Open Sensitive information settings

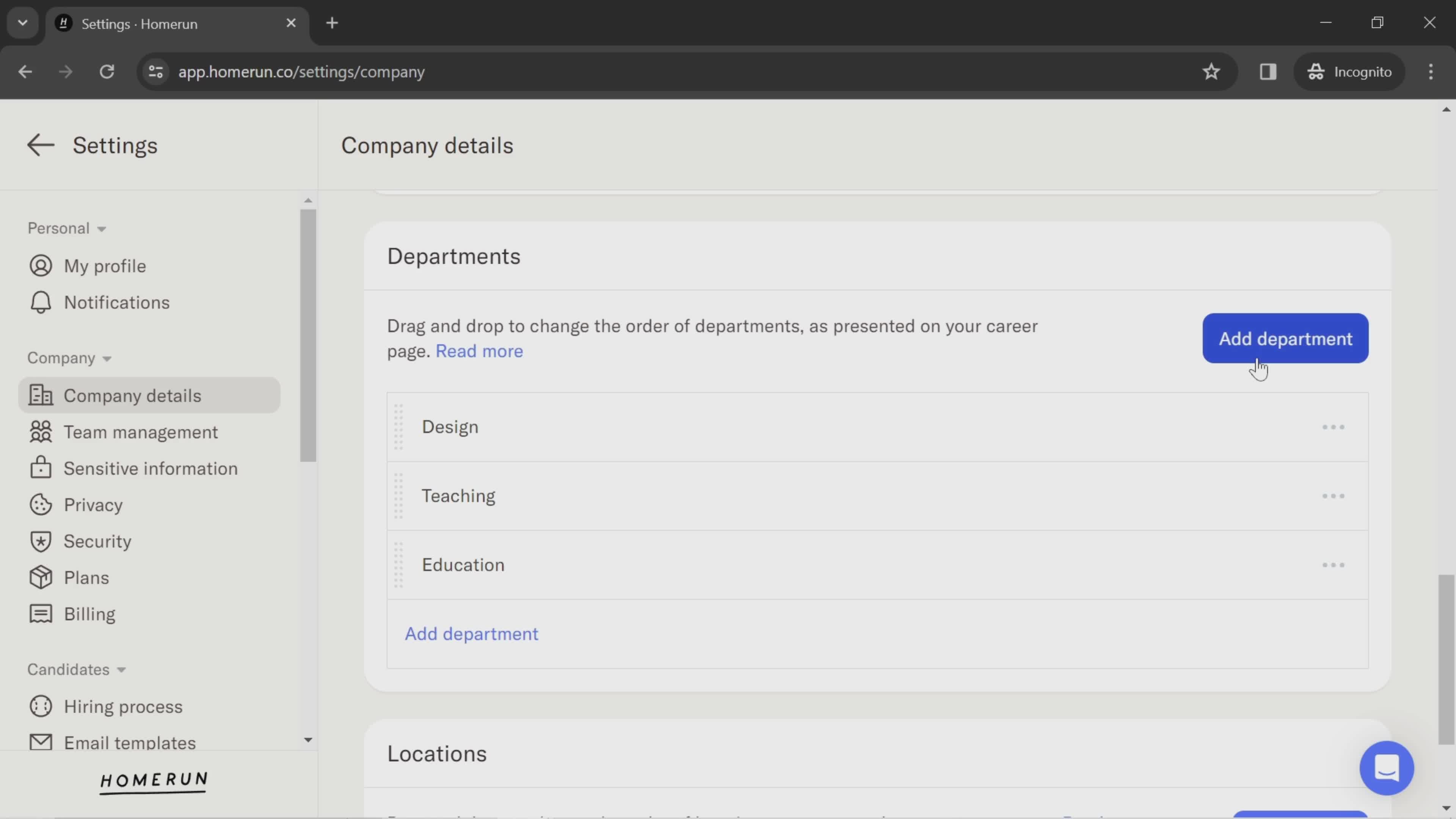click(x=151, y=468)
